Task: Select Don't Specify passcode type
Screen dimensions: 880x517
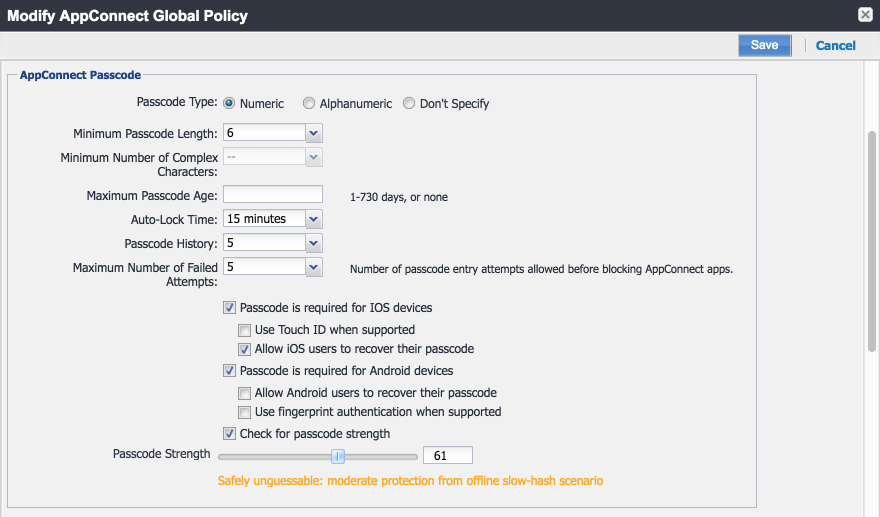Action: tap(409, 103)
